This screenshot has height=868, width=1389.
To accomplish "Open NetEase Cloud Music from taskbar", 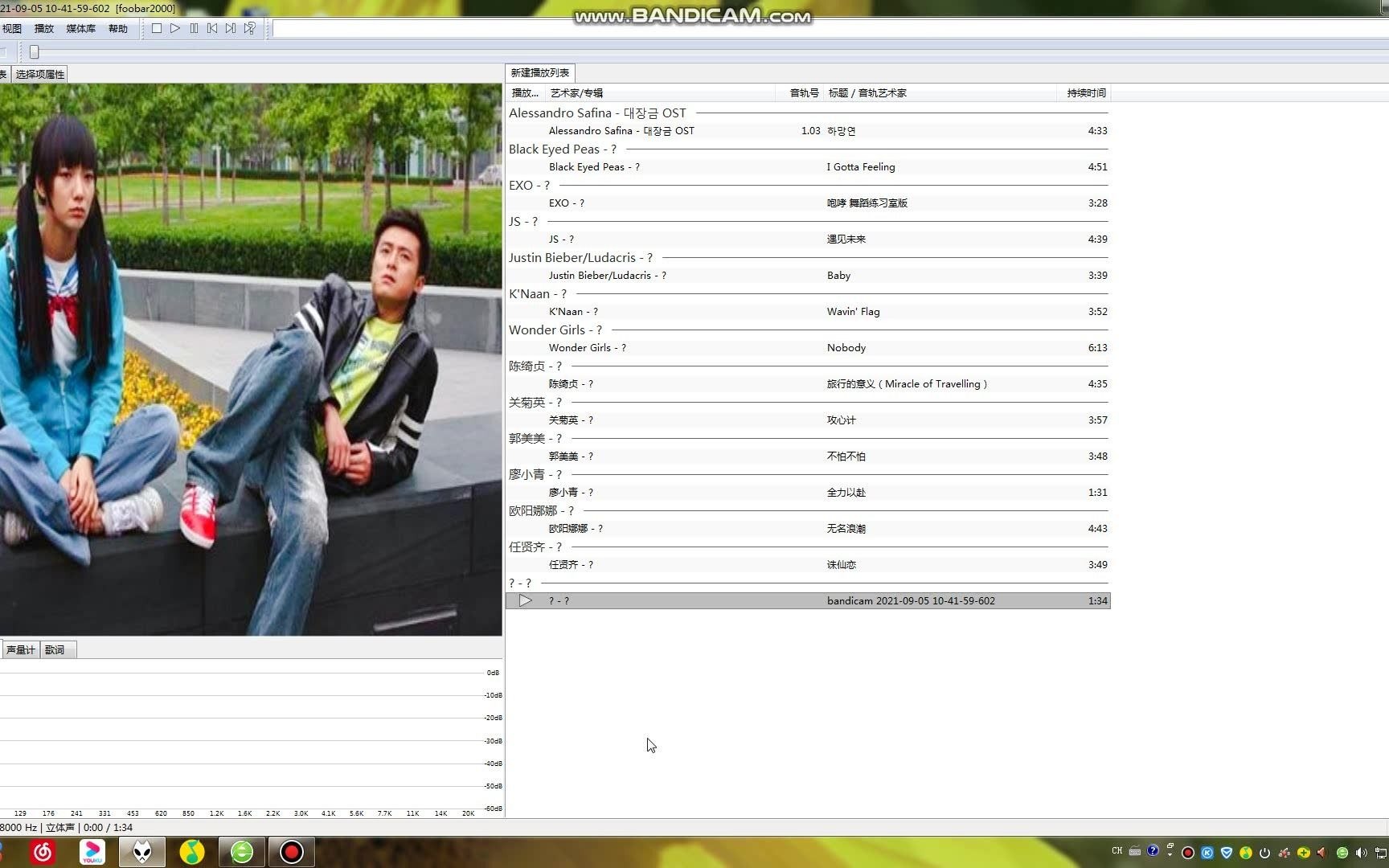I will tap(43, 852).
